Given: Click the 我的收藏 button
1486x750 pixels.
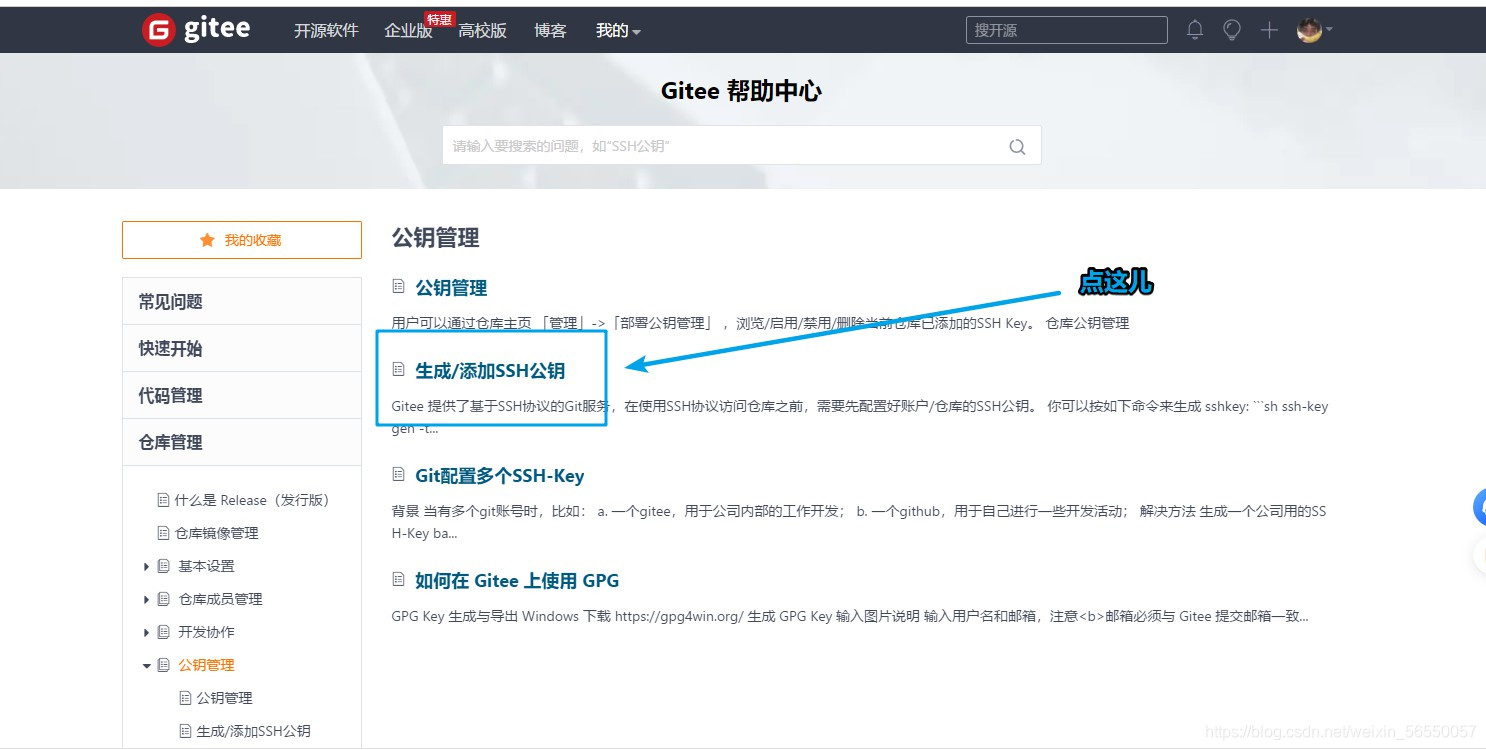Looking at the screenshot, I should click(x=242, y=240).
